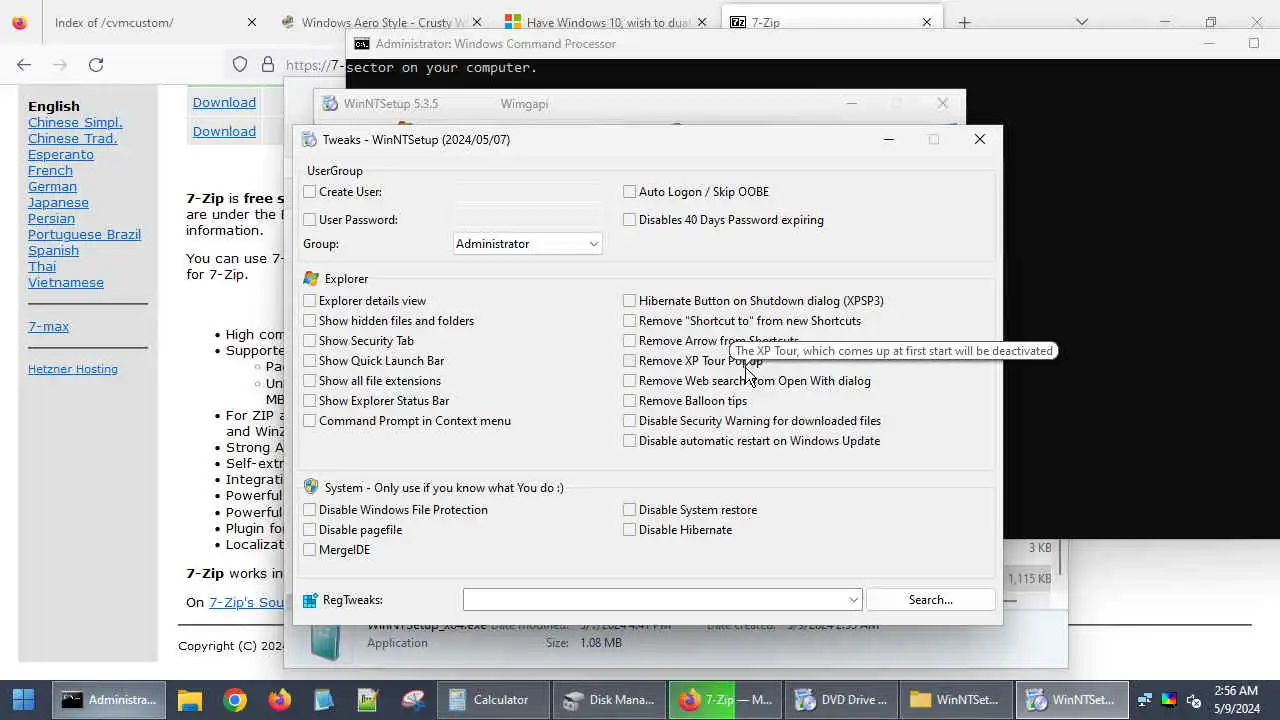1280x720 pixels.
Task: Click the 7-Zip Firefox taskbar button
Action: [725, 700]
